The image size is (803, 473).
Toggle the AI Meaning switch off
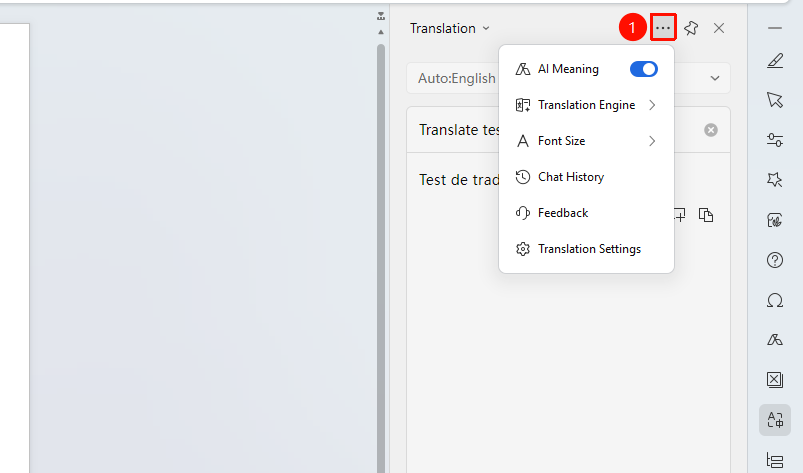click(644, 69)
